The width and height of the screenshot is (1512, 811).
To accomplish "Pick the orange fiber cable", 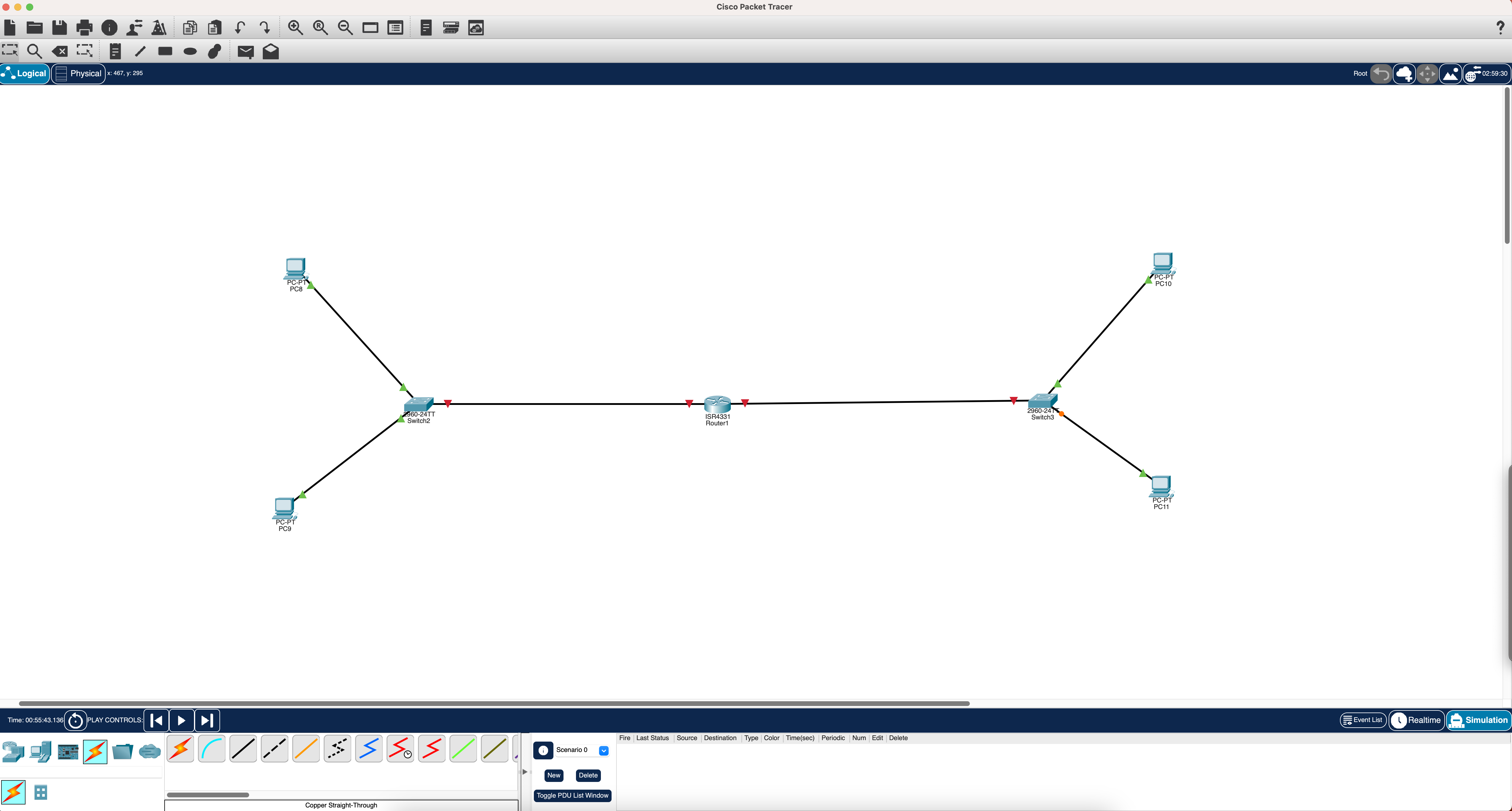I will 306,749.
